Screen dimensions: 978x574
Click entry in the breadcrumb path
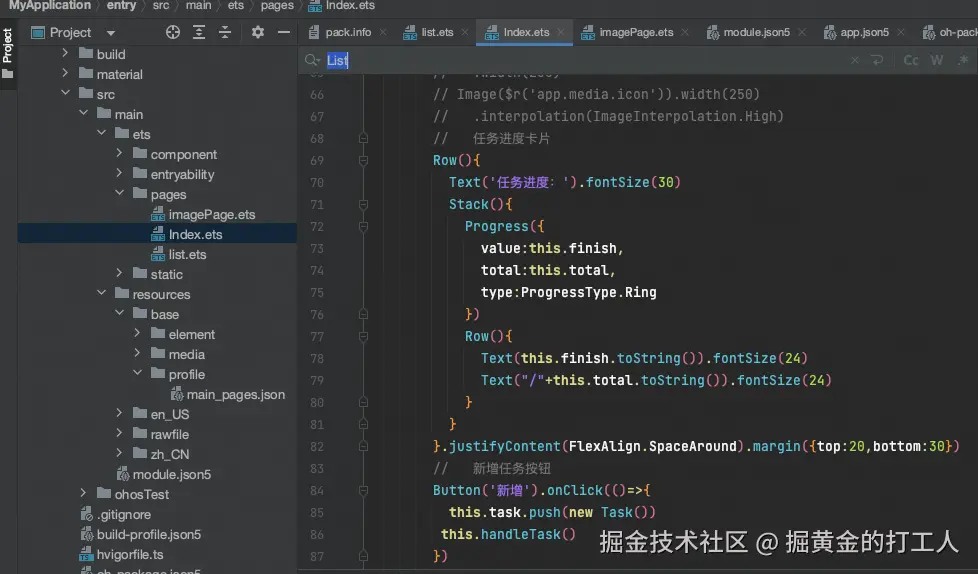click(121, 6)
